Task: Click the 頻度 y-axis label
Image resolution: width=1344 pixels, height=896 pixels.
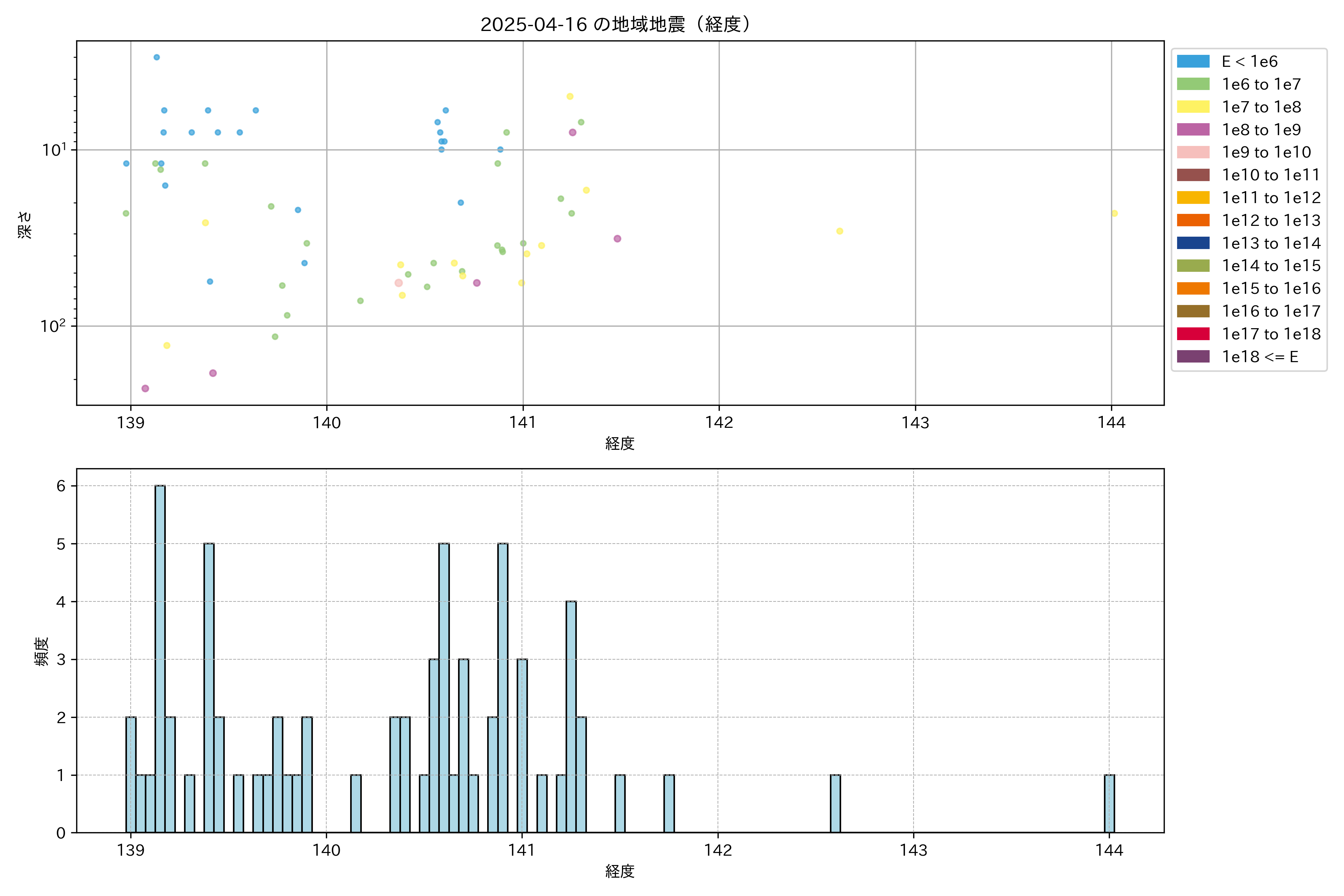Action: (41, 651)
